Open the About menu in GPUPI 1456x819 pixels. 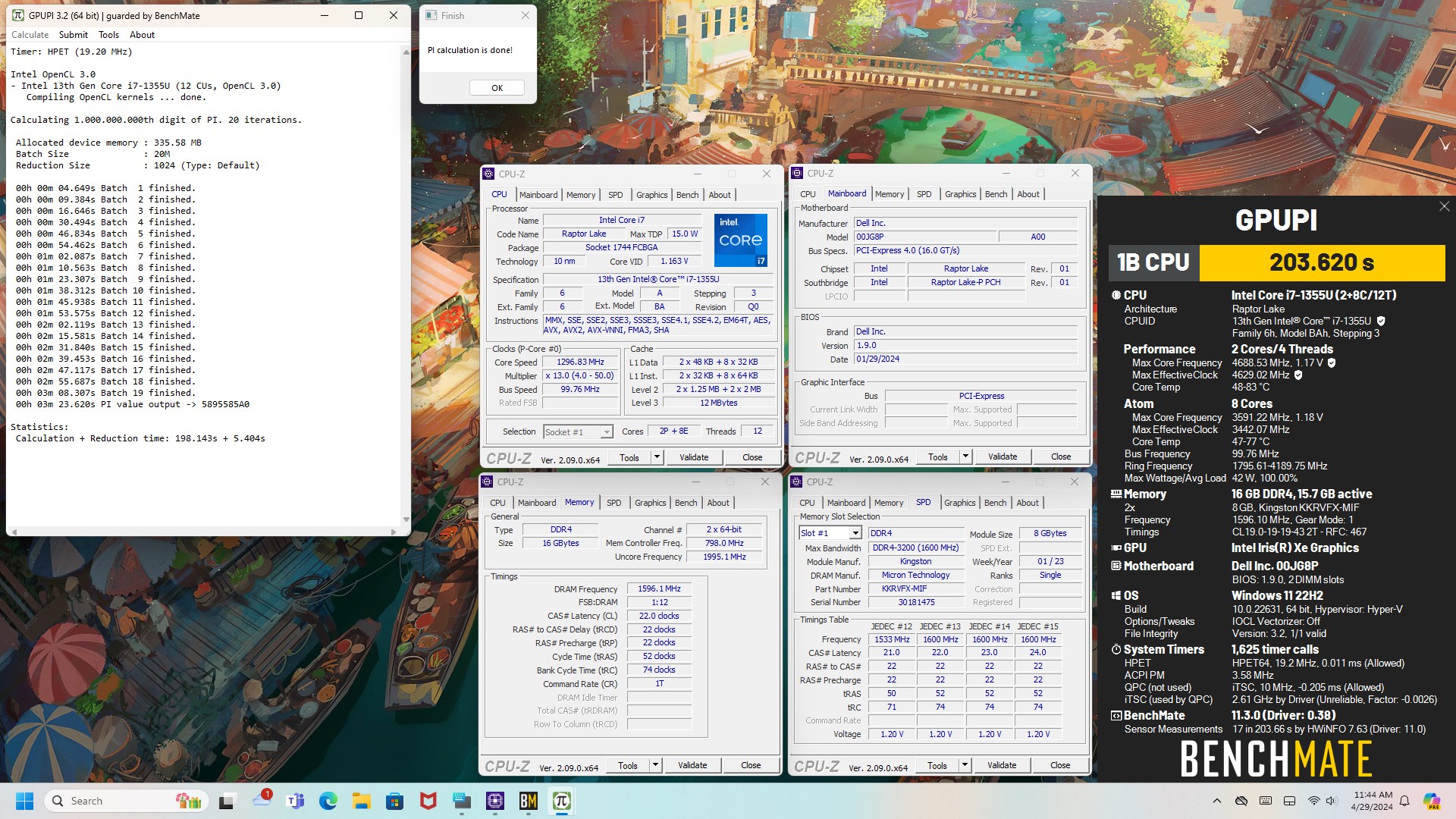point(142,35)
